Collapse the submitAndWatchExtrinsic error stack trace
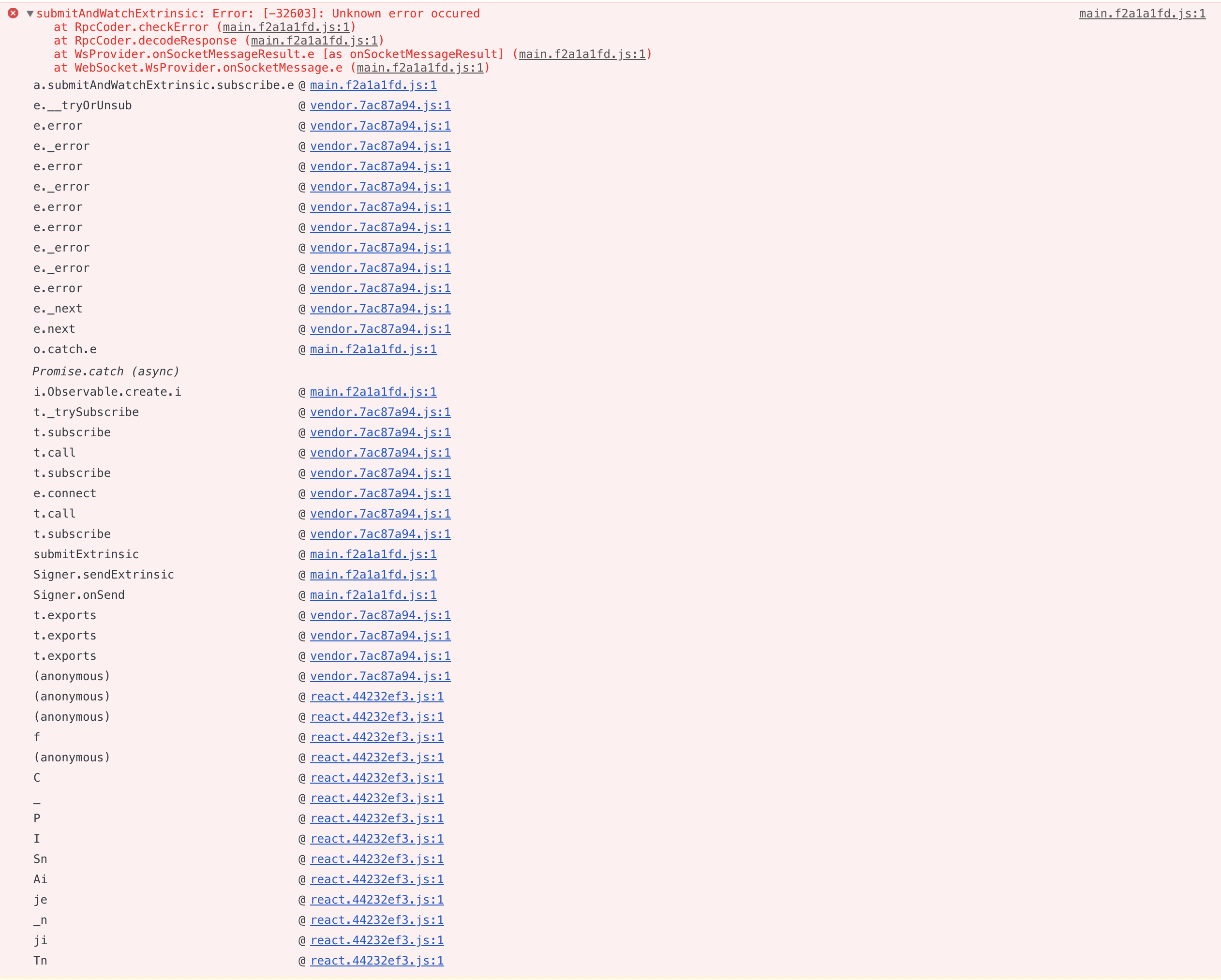The width and height of the screenshot is (1221, 980). tap(30, 14)
